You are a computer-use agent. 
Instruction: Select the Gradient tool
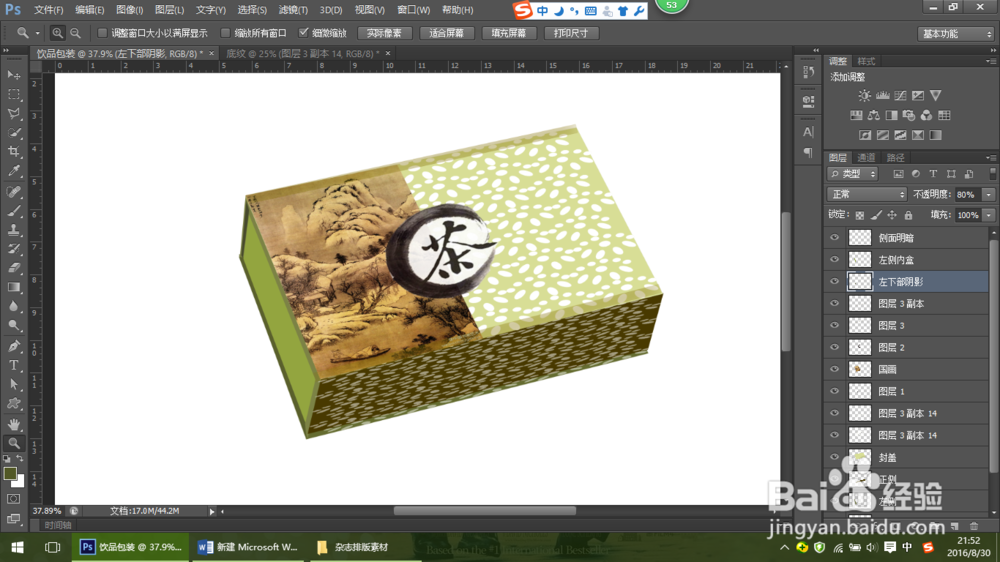(x=13, y=287)
